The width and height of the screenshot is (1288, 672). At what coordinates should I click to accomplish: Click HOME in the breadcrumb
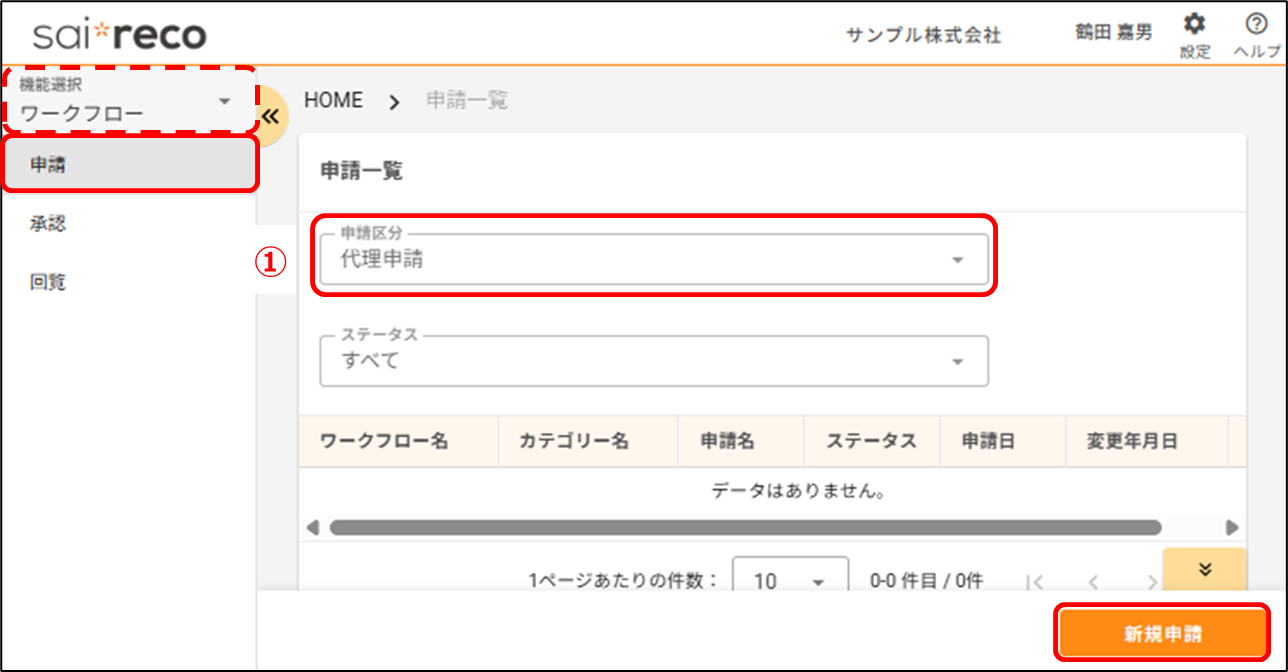tap(333, 101)
